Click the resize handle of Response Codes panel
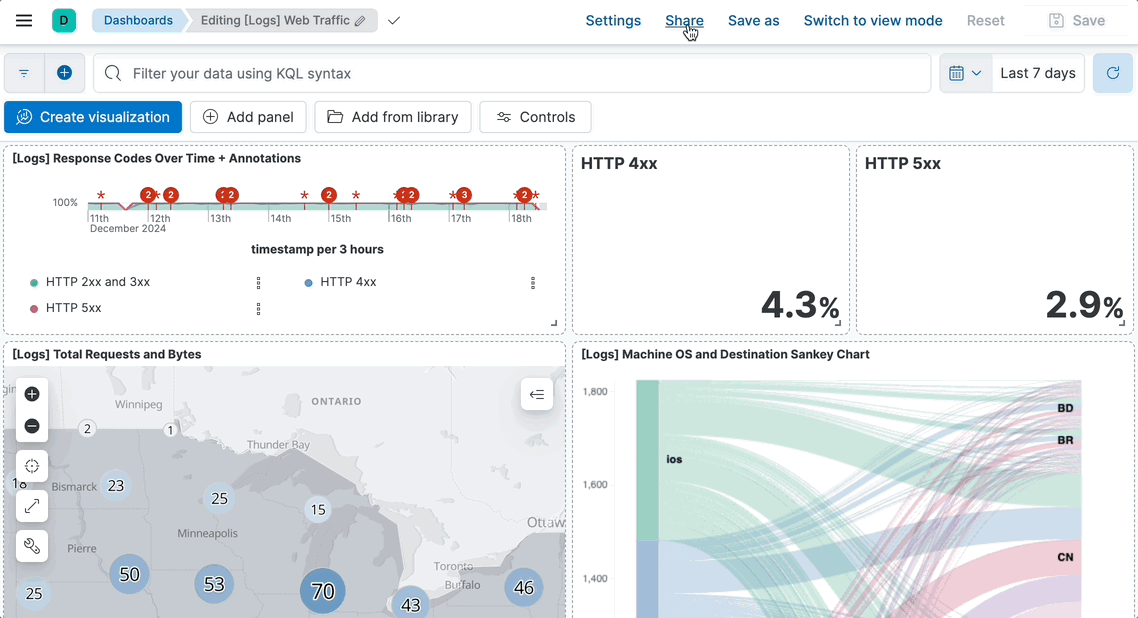The width and height of the screenshot is (1138, 618). [x=554, y=324]
